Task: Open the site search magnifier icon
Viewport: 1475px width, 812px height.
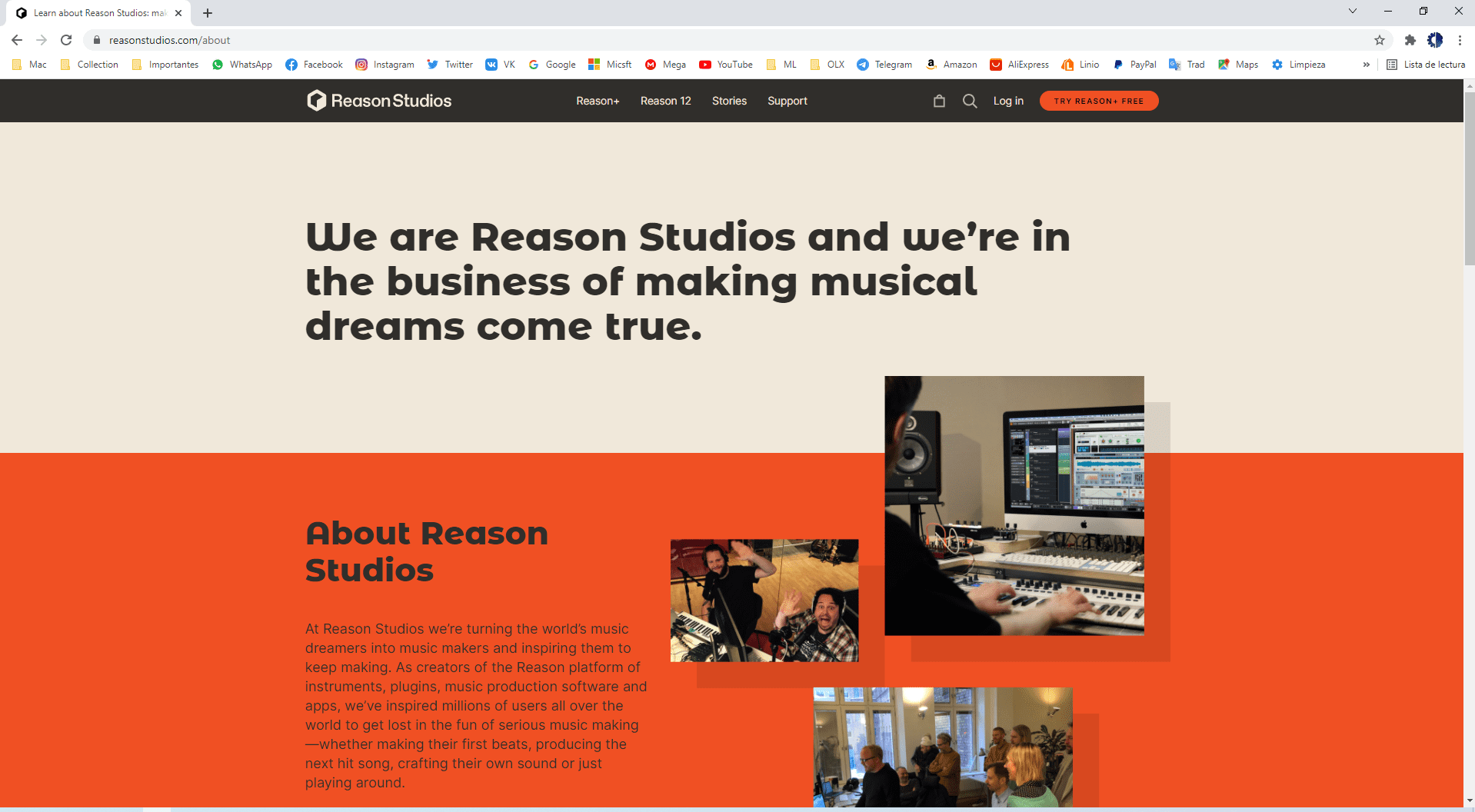Action: click(970, 101)
